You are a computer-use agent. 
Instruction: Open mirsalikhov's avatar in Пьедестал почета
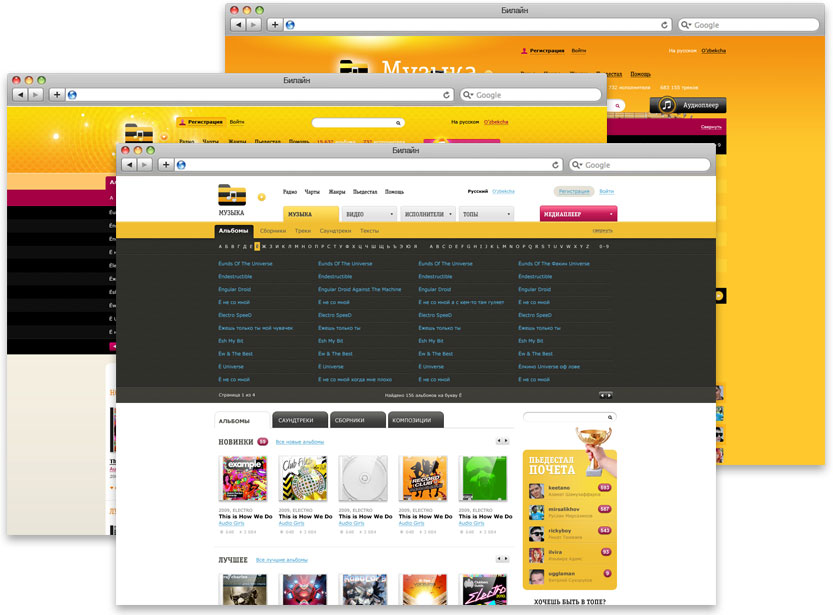536,512
